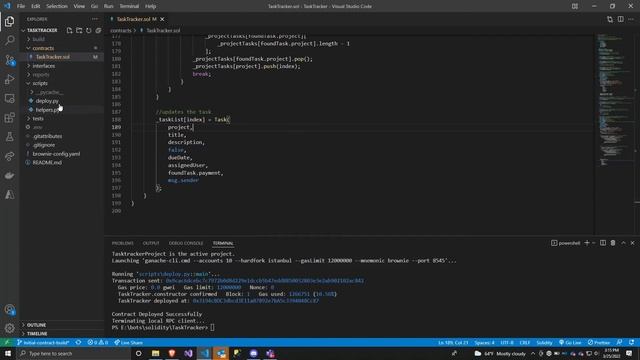The width and height of the screenshot is (640, 360).
Task: Open the File menu
Action: click(x=21, y=6)
